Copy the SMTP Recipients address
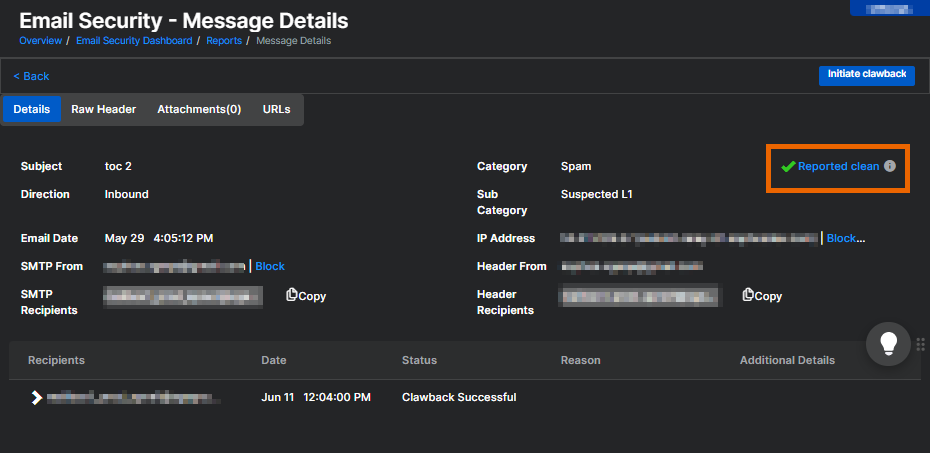 tap(306, 296)
